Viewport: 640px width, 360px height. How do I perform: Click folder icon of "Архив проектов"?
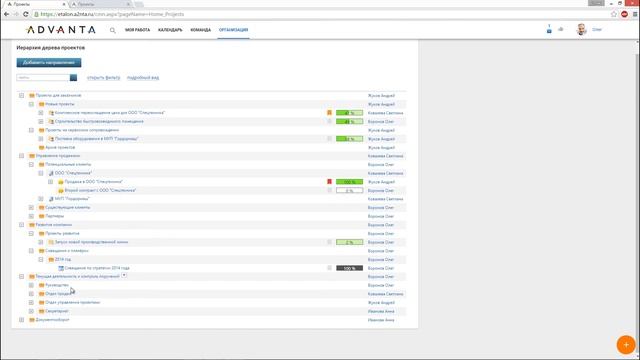41,147
